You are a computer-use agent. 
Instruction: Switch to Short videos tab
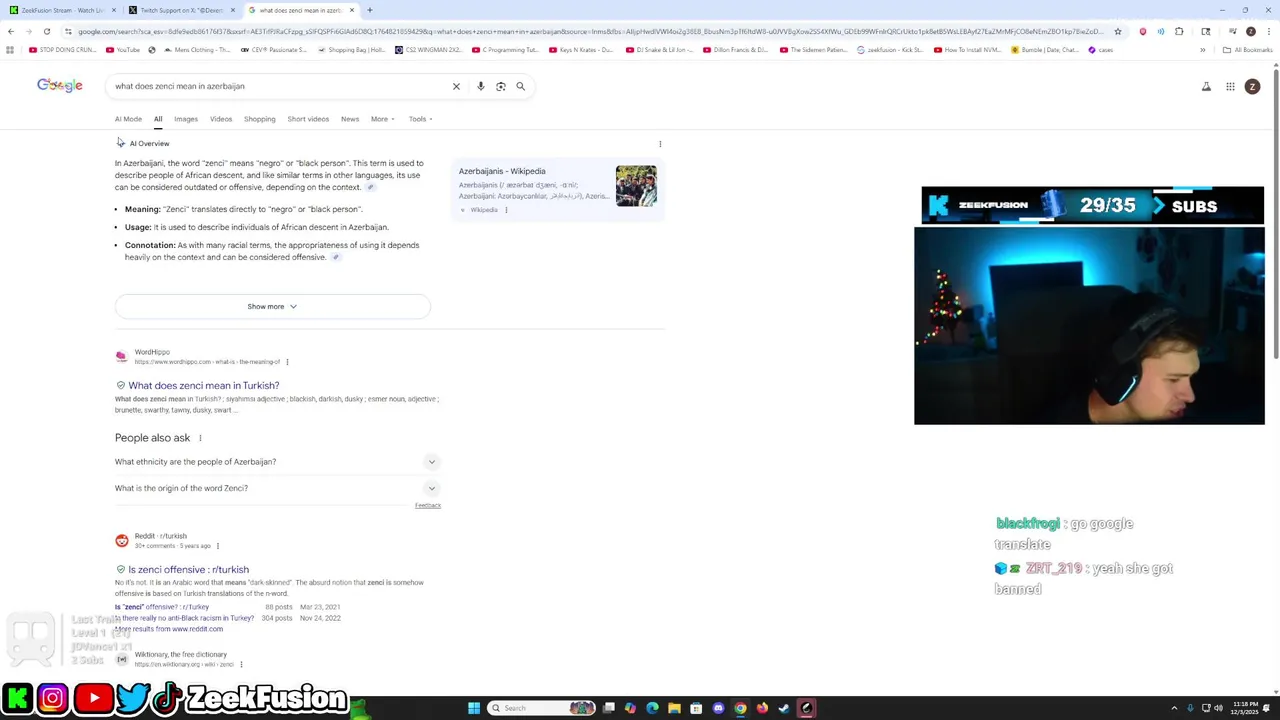point(308,119)
